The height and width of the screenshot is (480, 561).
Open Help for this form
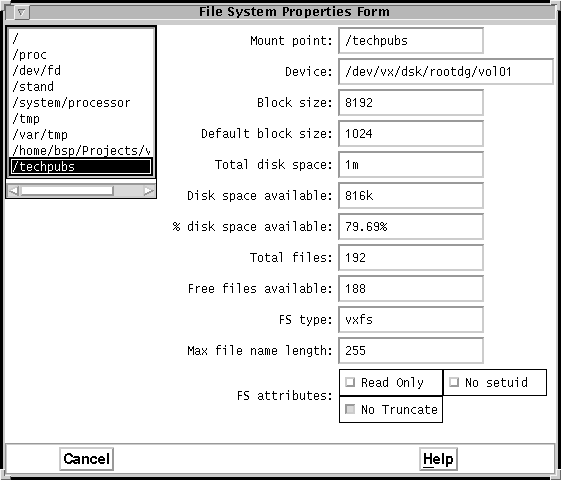[x=438, y=459]
